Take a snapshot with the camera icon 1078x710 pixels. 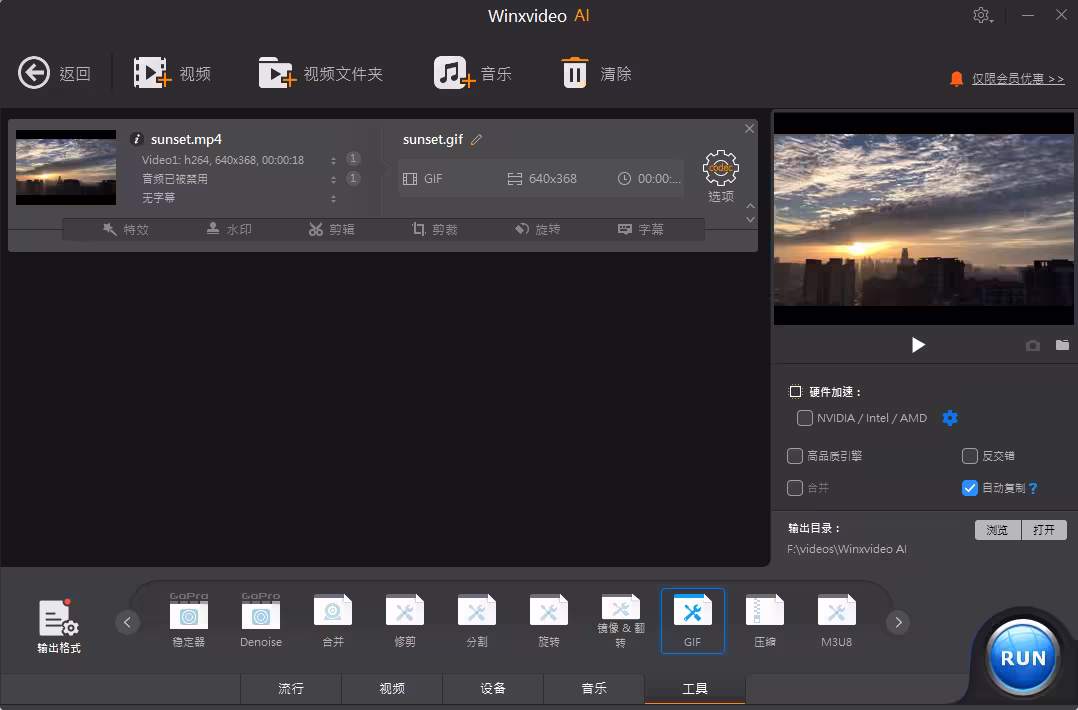pyautogui.click(x=1033, y=345)
